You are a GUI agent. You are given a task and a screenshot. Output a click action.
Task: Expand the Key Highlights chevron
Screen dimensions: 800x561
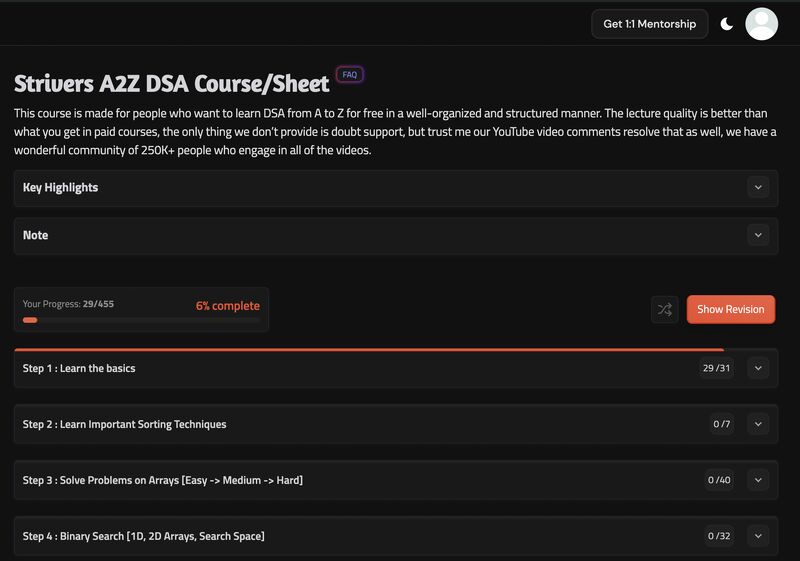[758, 187]
